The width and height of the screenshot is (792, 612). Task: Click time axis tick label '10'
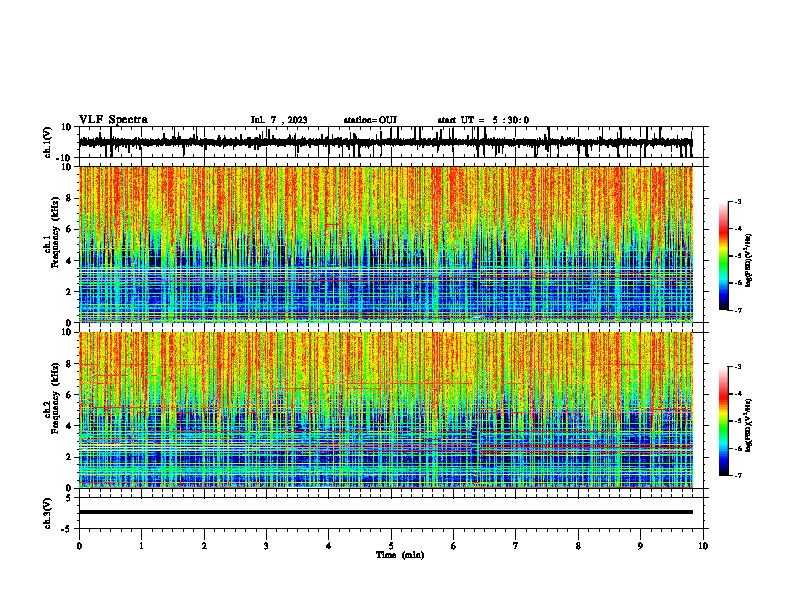[703, 546]
